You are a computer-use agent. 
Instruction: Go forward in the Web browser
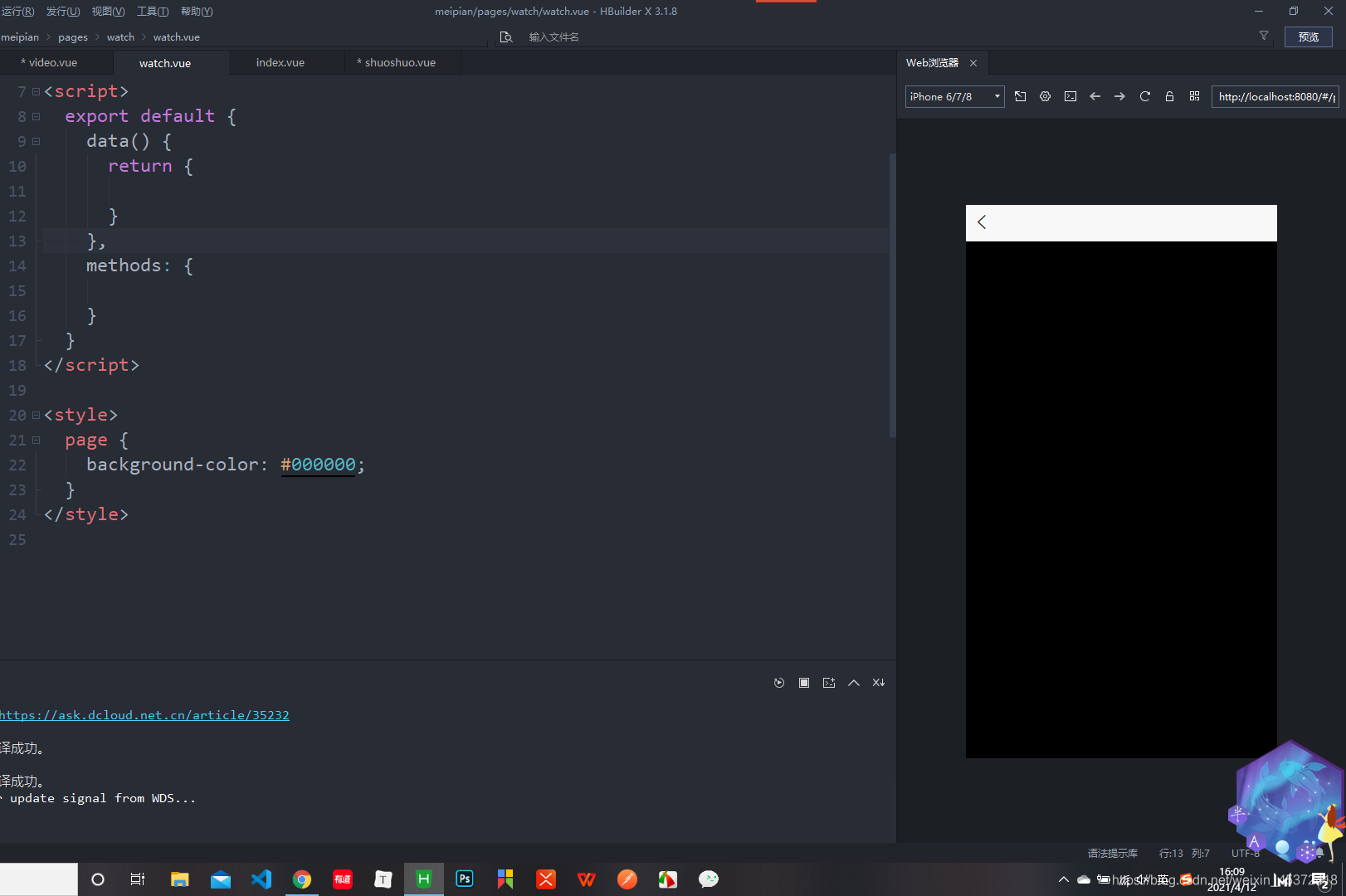pyautogui.click(x=1119, y=96)
